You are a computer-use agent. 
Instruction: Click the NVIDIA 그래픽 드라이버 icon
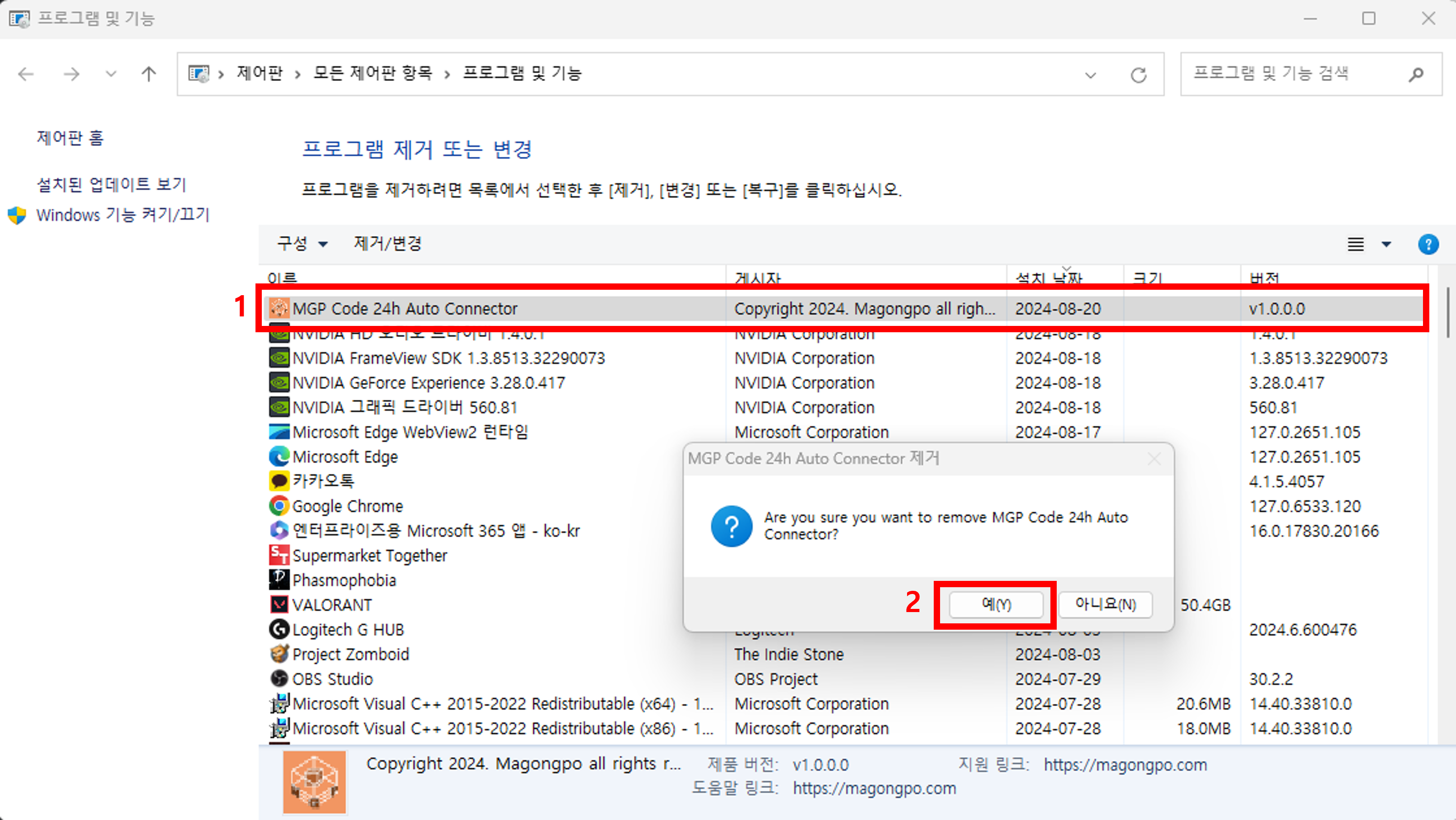pos(279,407)
